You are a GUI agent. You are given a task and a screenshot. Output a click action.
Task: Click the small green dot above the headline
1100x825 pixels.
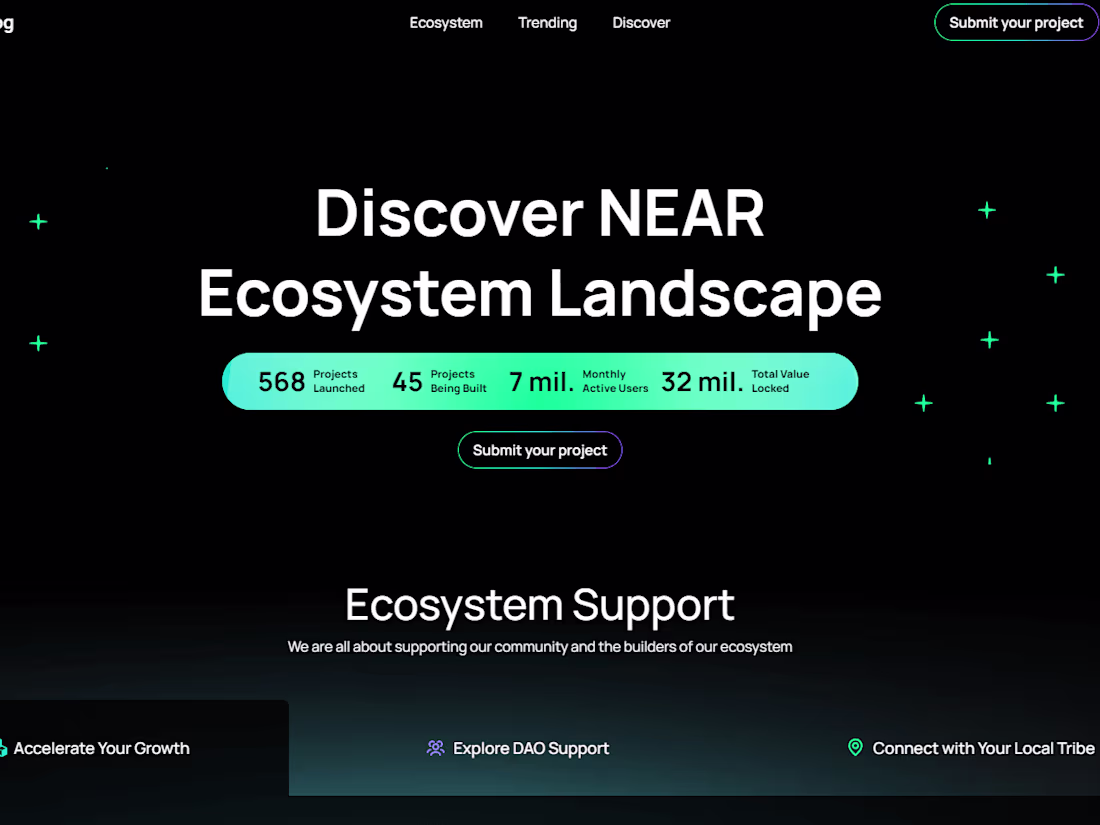tap(106, 167)
